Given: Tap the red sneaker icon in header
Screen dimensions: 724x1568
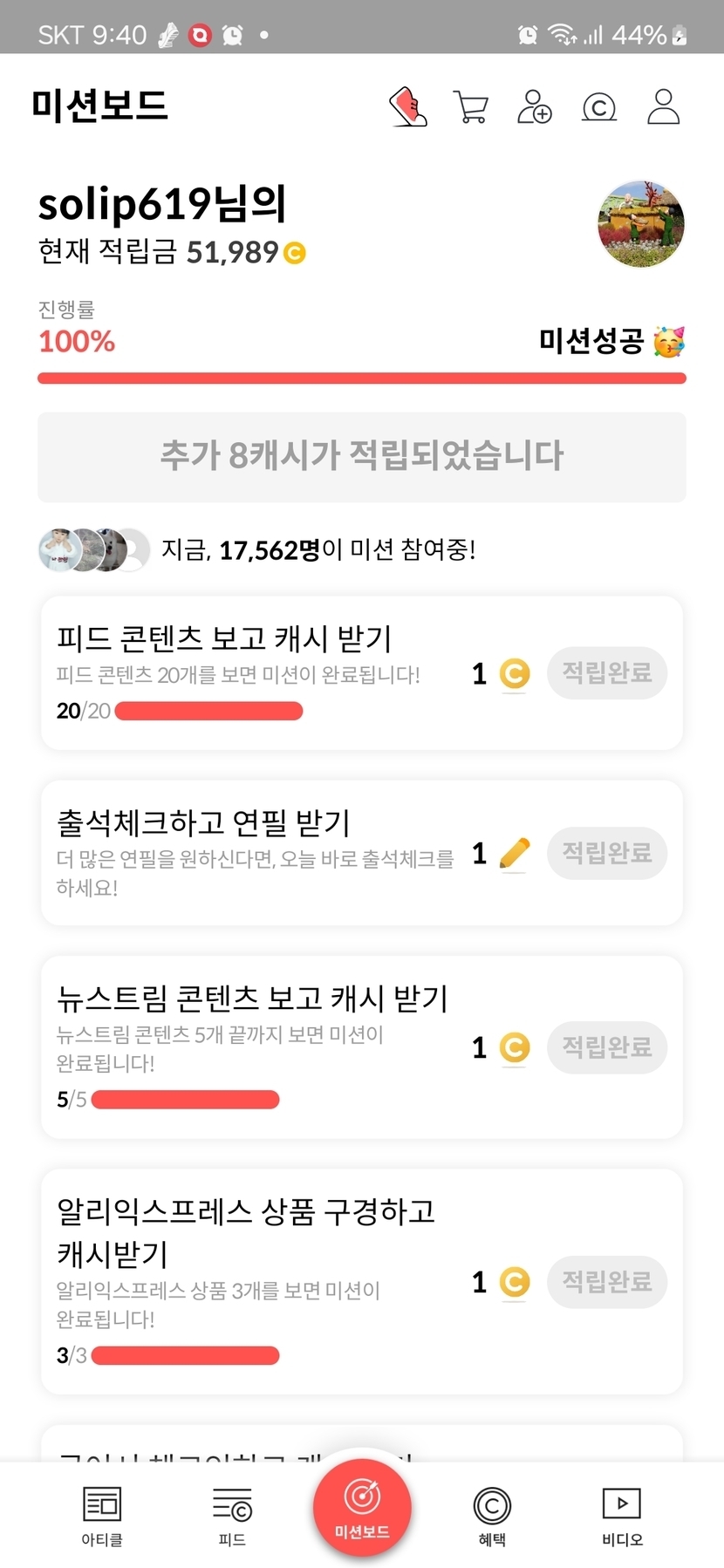Looking at the screenshot, I should pos(407,107).
